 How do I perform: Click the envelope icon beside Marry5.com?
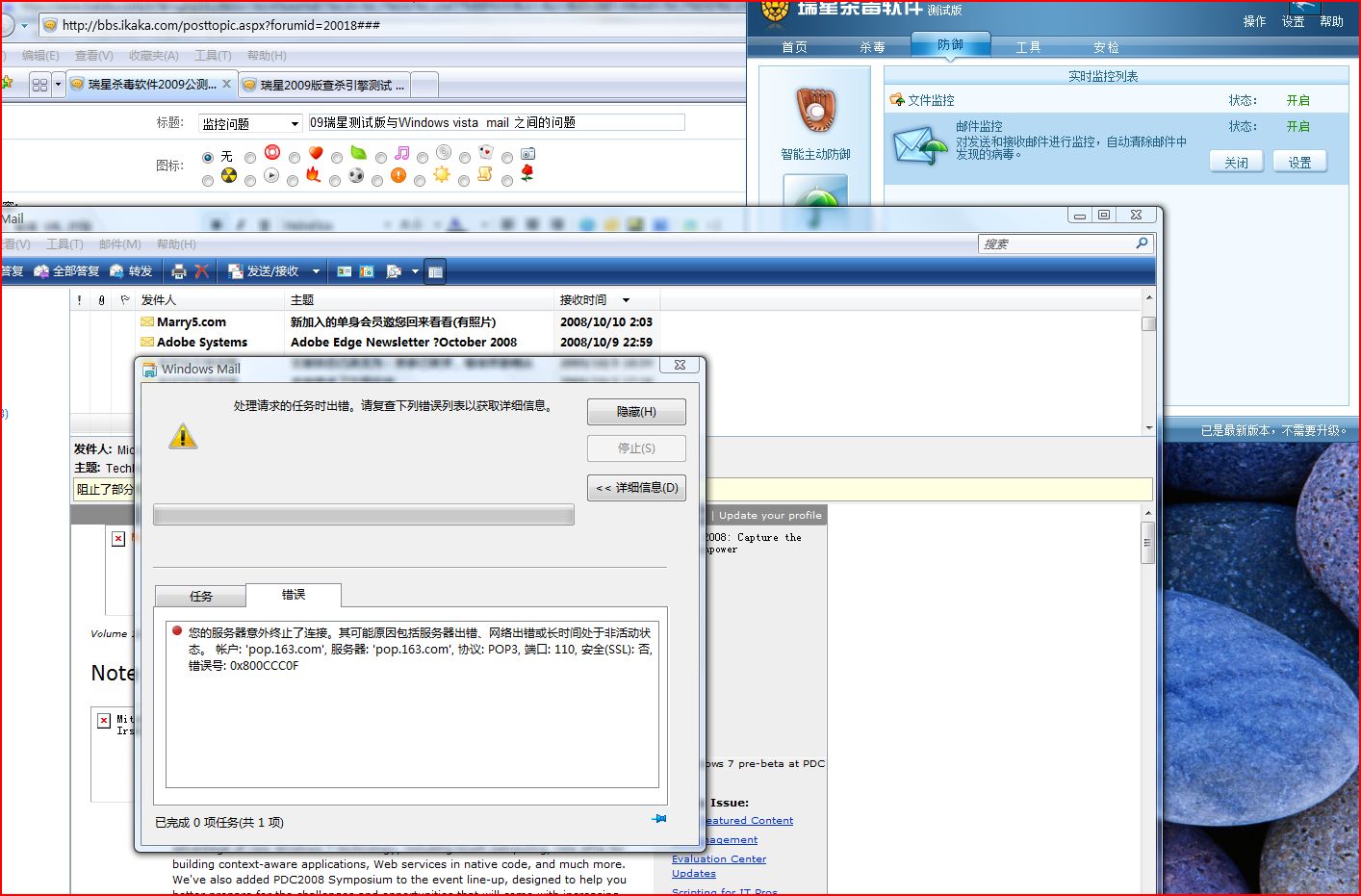147,321
